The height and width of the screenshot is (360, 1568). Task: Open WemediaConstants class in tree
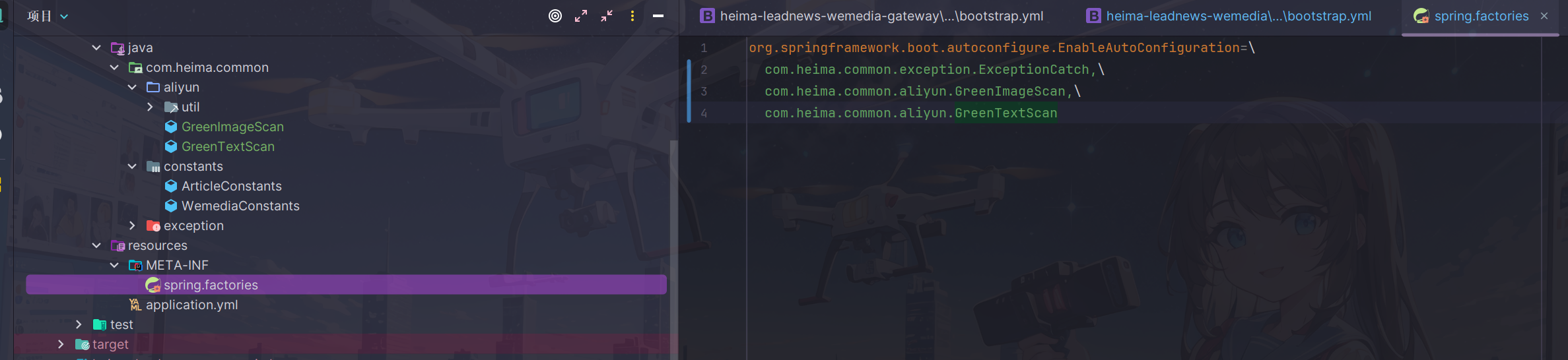[x=240, y=206]
